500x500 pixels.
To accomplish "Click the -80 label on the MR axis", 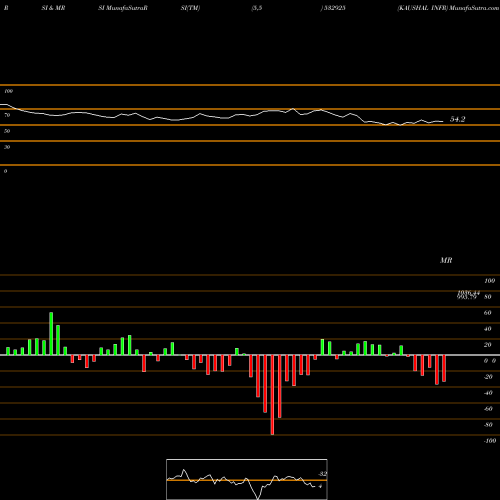I will (x=488, y=425).
